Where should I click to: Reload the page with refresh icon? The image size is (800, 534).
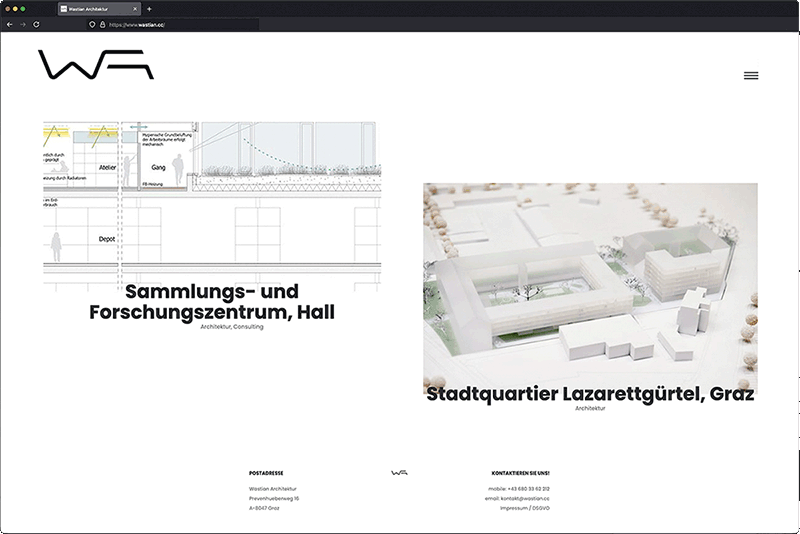tap(36, 24)
